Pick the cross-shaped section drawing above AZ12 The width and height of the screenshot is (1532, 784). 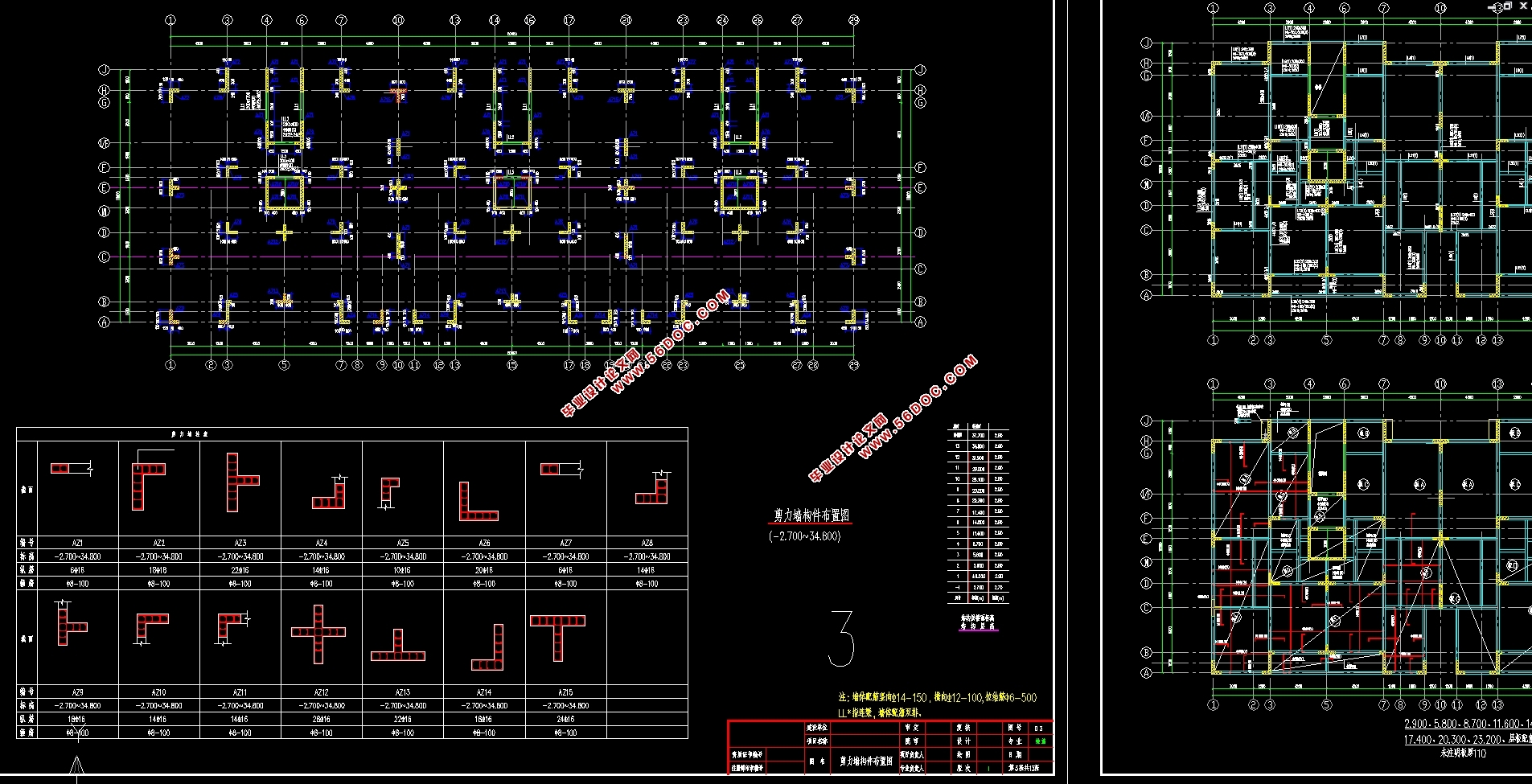point(318,634)
